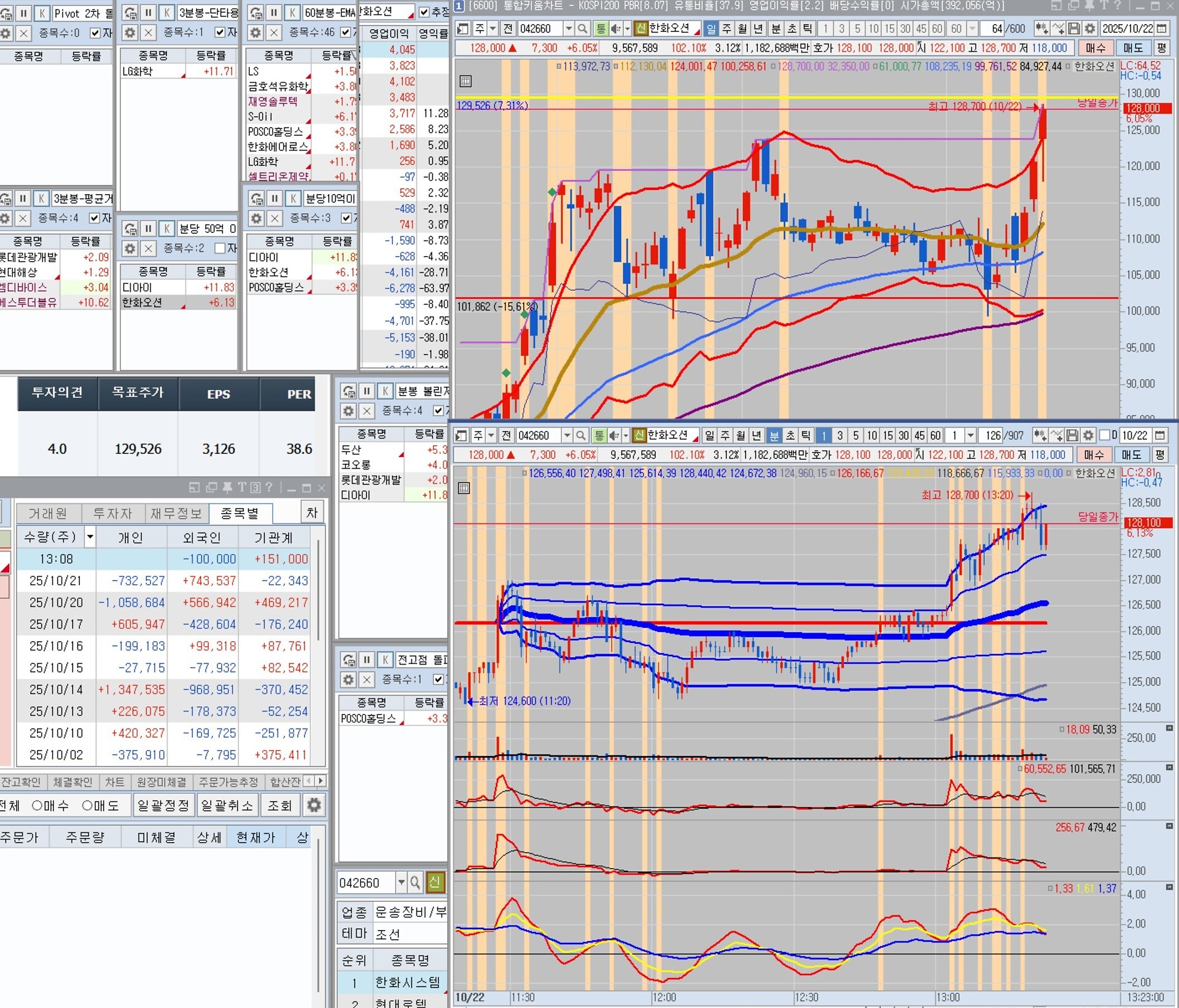Expand 수량(주) unit dropdown arrow

click(x=90, y=537)
